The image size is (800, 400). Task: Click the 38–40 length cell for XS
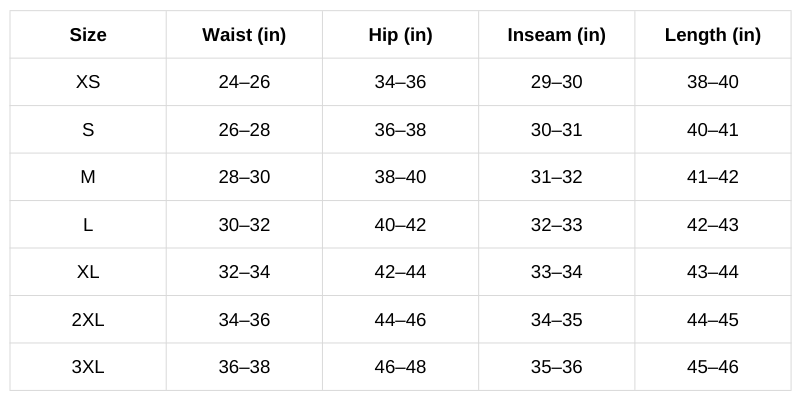point(712,82)
